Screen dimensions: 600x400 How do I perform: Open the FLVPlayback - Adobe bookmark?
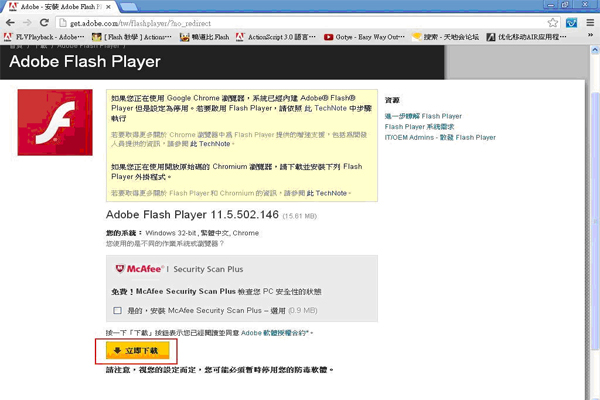44,37
